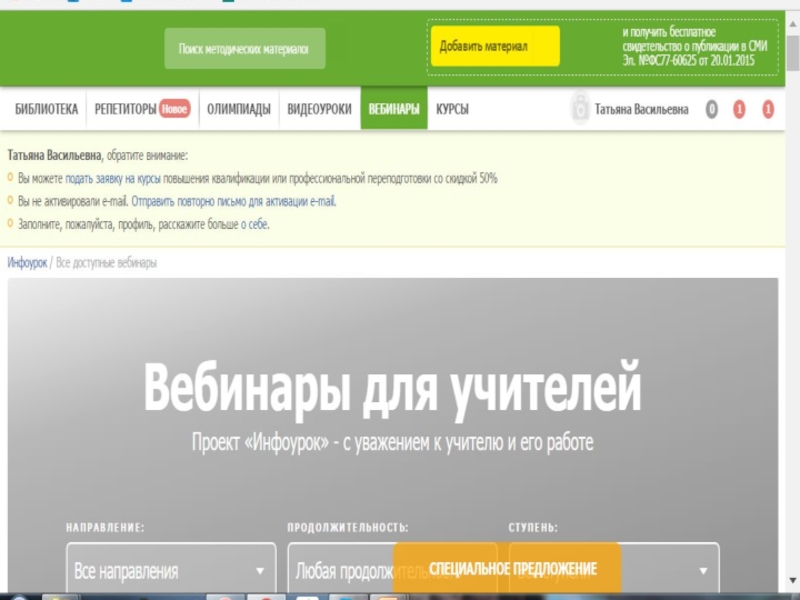
Task: Select the Вебинары tab
Action: click(x=393, y=109)
